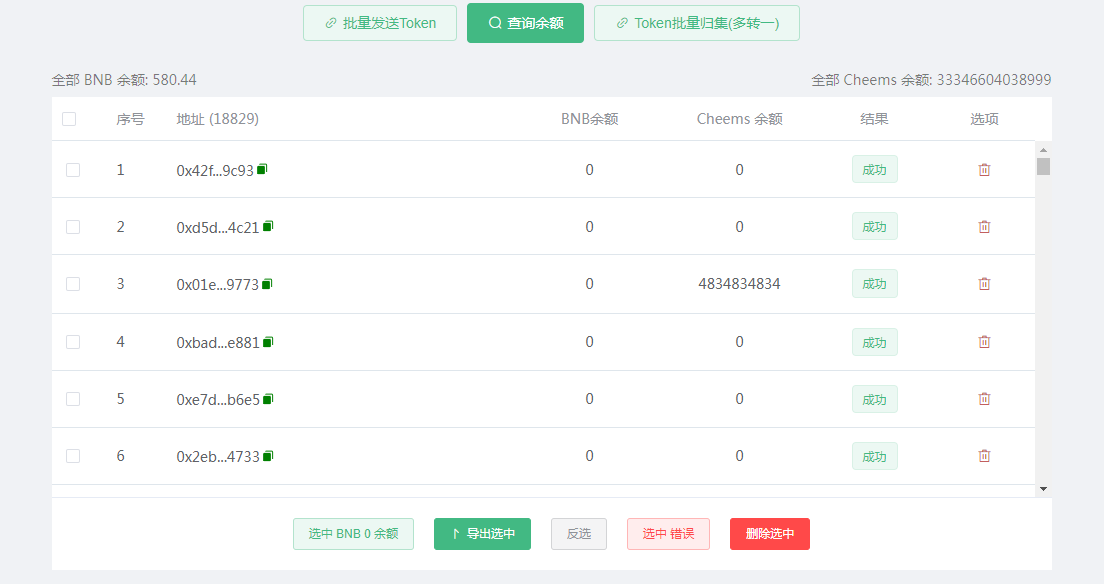Remove row 5 using trash icon
The height and width of the screenshot is (584, 1104).
point(984,399)
